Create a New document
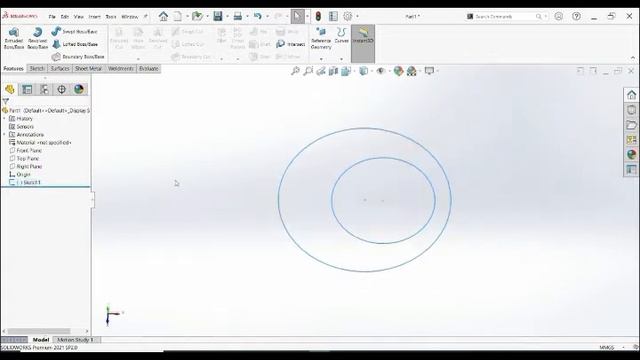The width and height of the screenshot is (640, 360). (178, 16)
